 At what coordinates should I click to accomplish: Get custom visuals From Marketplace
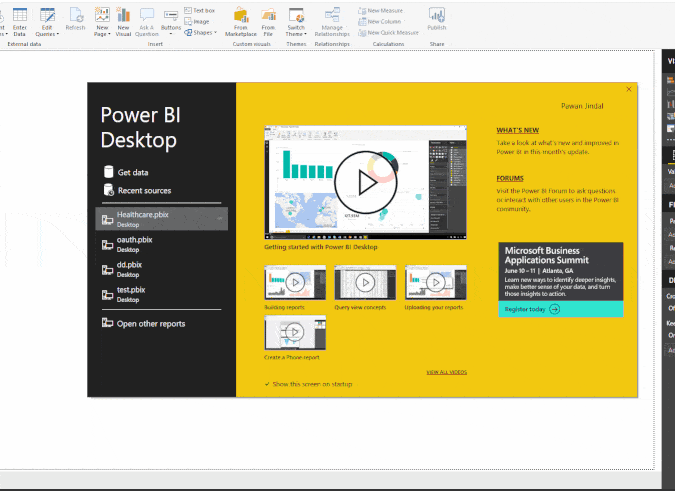pyautogui.click(x=241, y=22)
